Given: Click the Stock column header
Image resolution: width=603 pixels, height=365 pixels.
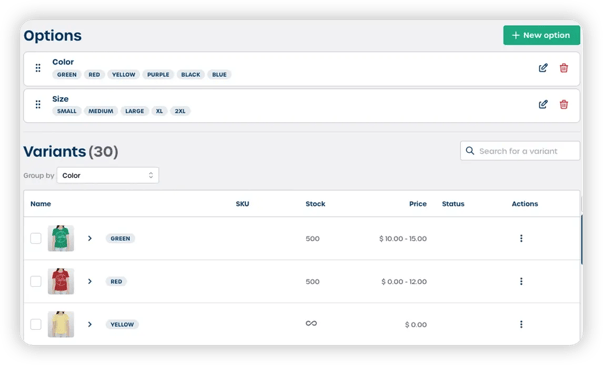Looking at the screenshot, I should tap(315, 204).
